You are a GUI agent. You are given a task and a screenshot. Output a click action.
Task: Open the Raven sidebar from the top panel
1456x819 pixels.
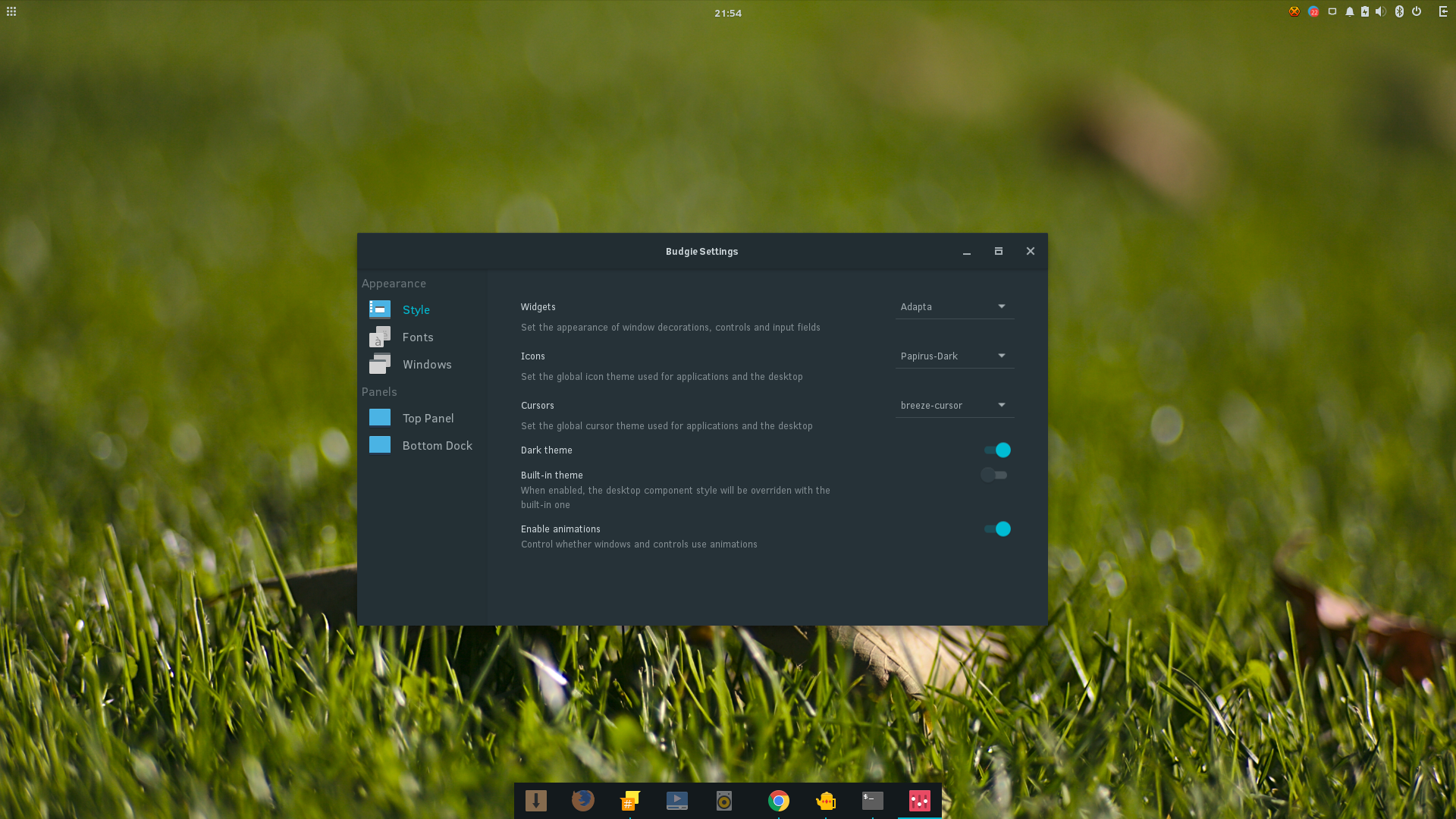point(1443,11)
